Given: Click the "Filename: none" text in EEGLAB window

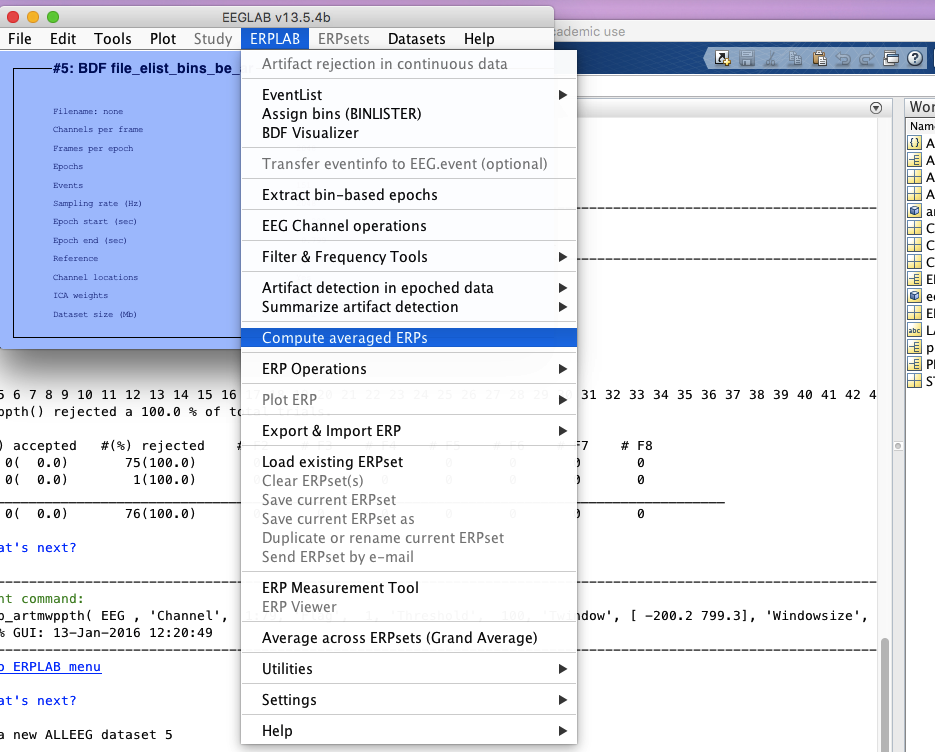Looking at the screenshot, I should pyautogui.click(x=88, y=112).
